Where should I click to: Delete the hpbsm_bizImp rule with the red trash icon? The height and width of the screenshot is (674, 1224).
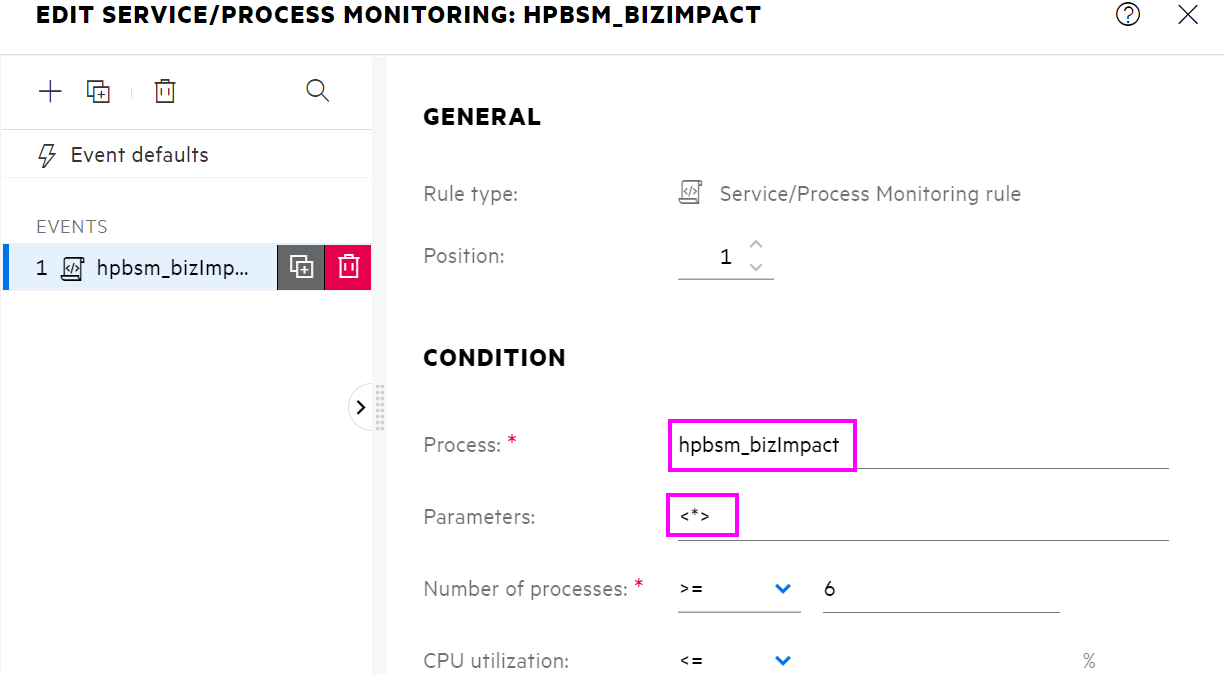point(348,267)
